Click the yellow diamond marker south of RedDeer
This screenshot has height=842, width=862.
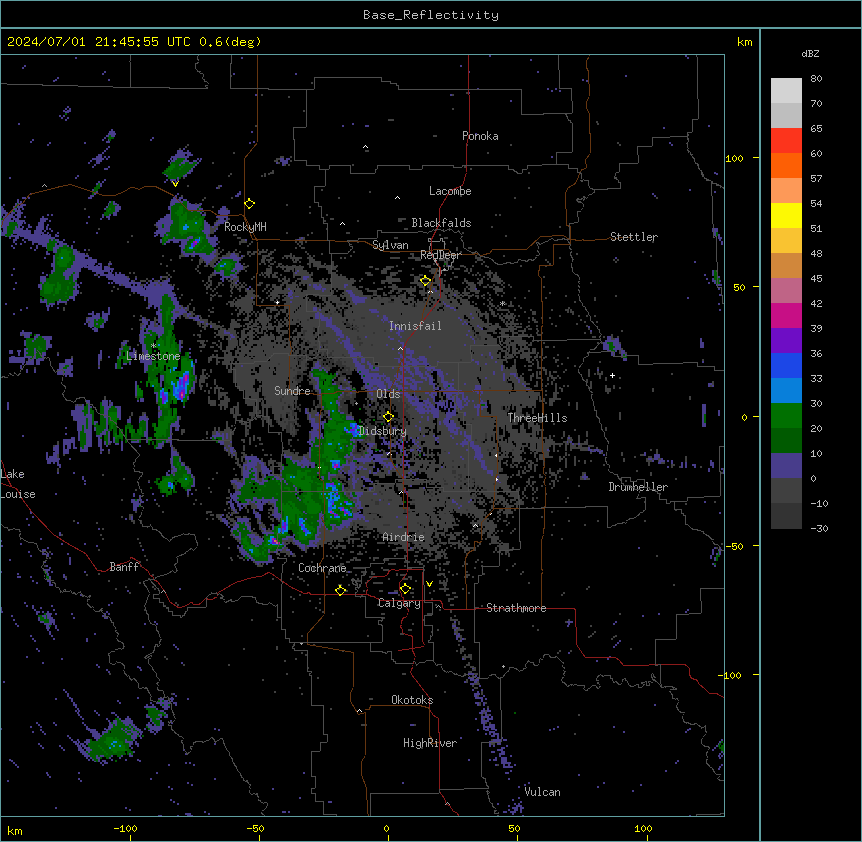click(x=426, y=281)
